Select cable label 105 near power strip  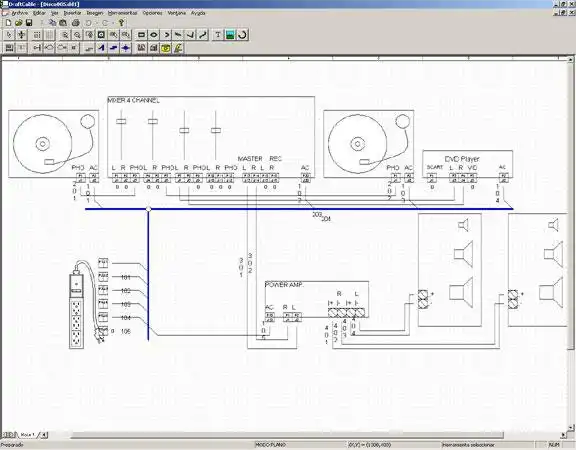126,331
